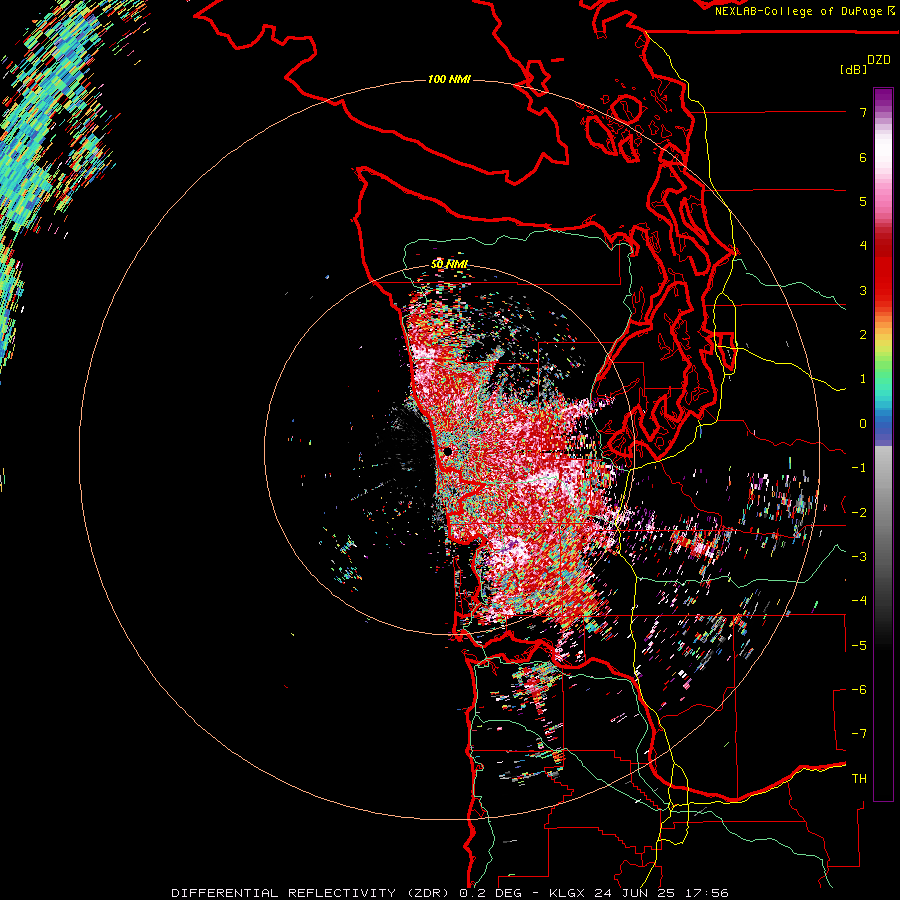900x900 pixels.
Task: Click the color scale value 1
Action: 863,379
